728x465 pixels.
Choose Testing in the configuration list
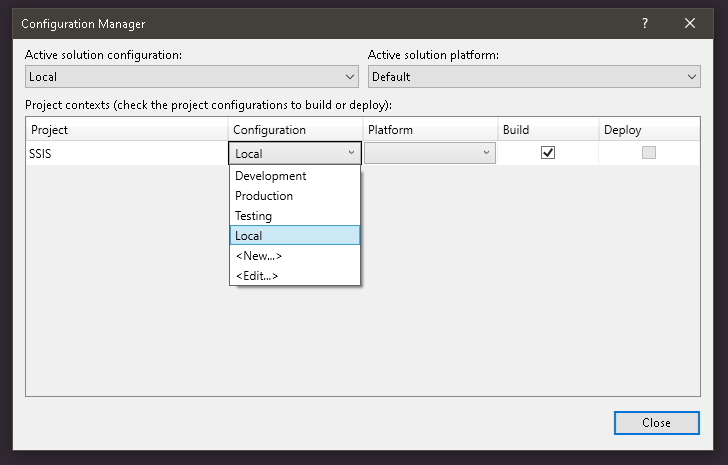pos(254,216)
